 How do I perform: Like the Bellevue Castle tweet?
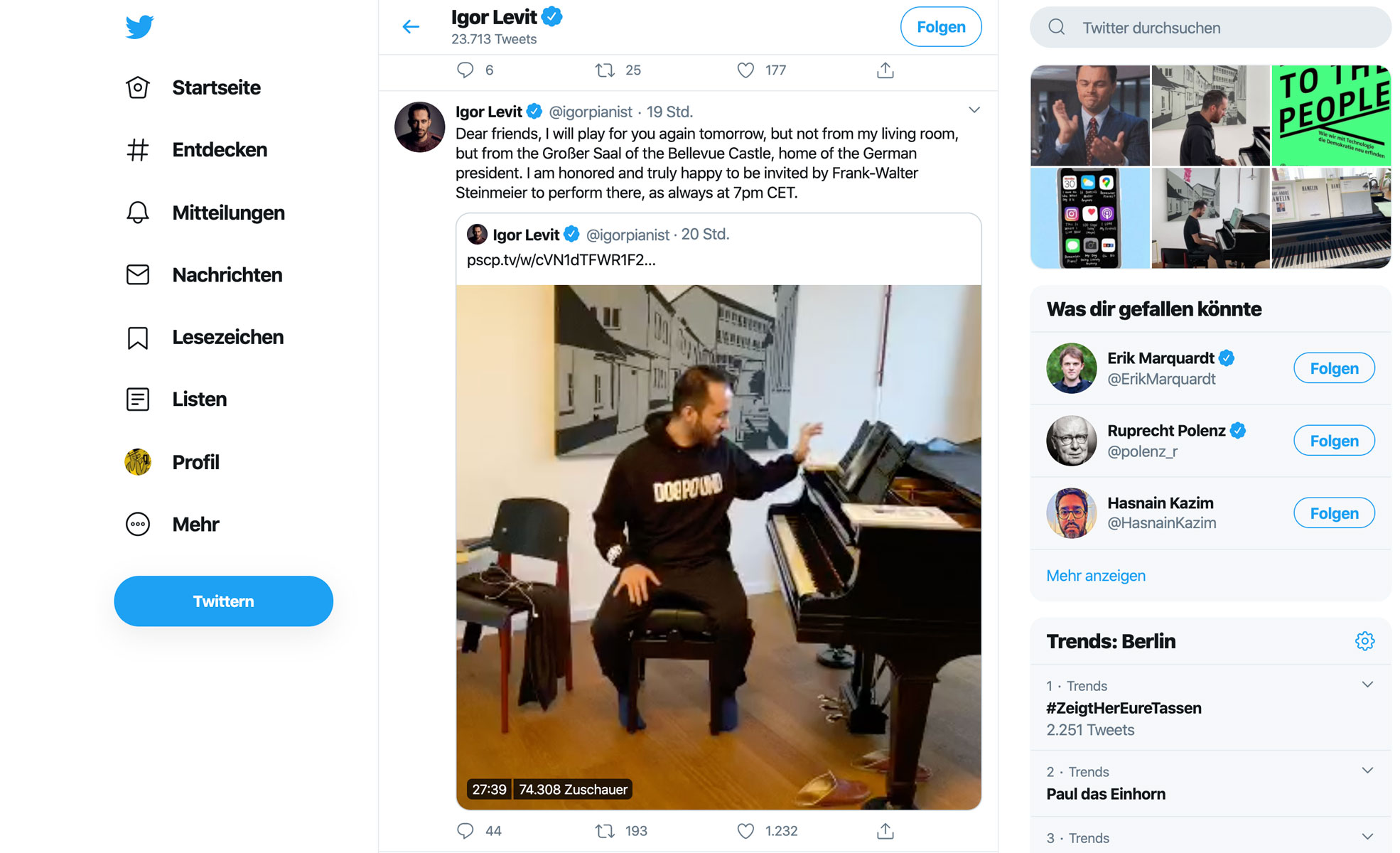[x=745, y=831]
